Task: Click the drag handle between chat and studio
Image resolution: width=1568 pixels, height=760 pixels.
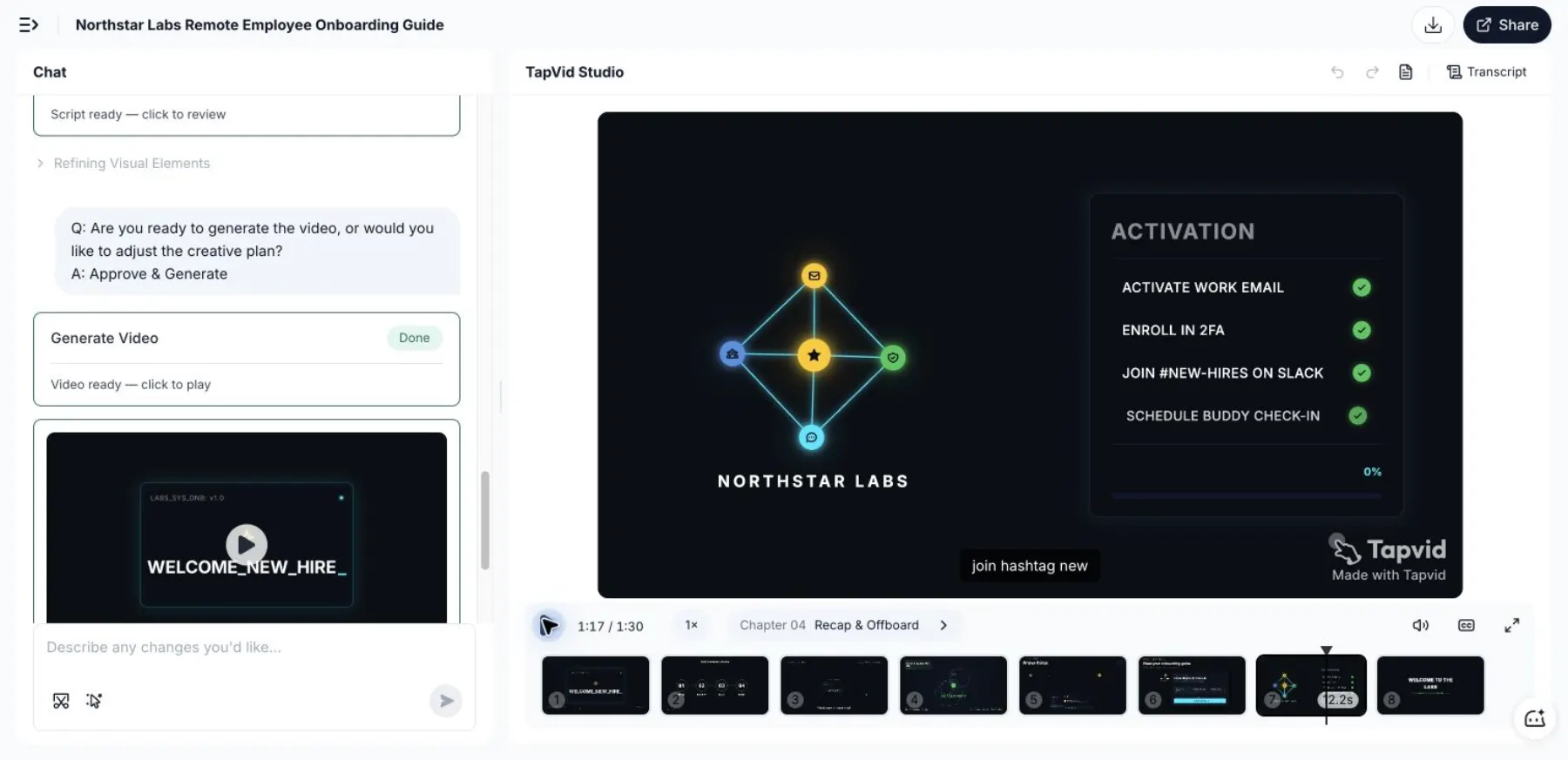Action: [x=501, y=396]
